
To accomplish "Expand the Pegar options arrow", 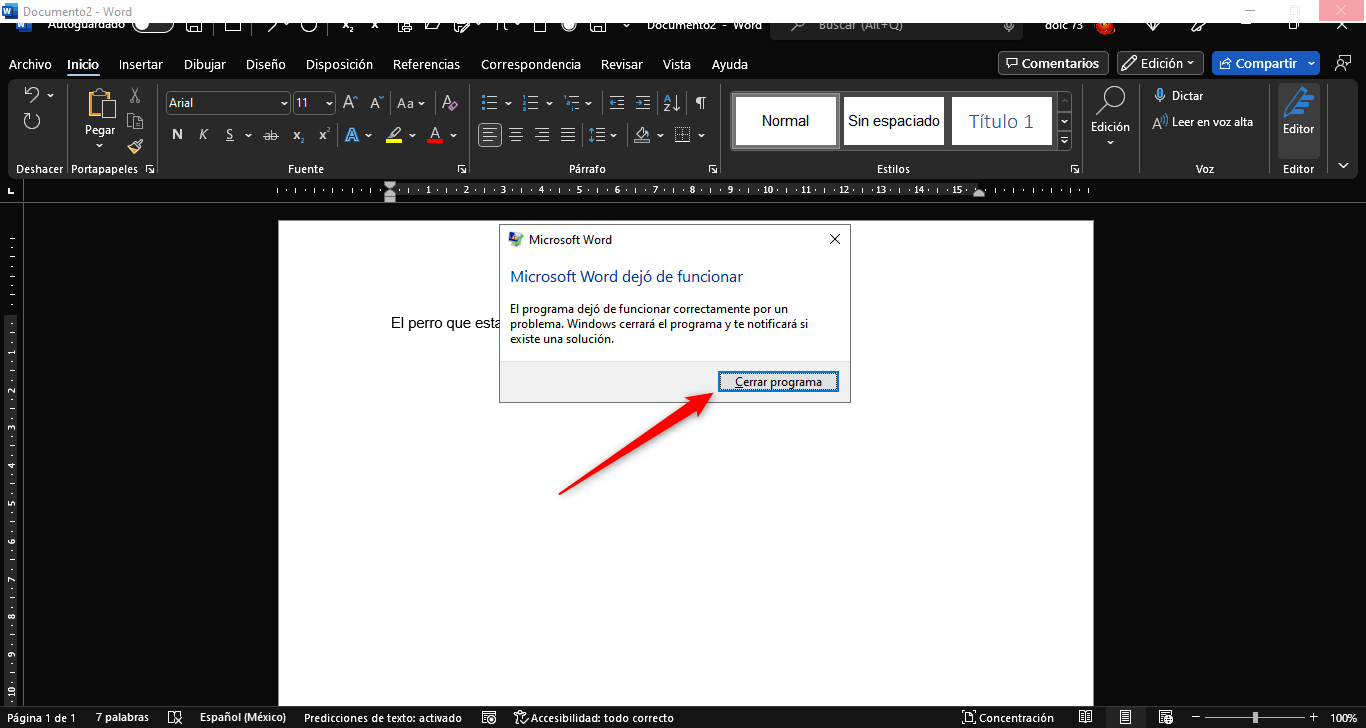I will [100, 147].
